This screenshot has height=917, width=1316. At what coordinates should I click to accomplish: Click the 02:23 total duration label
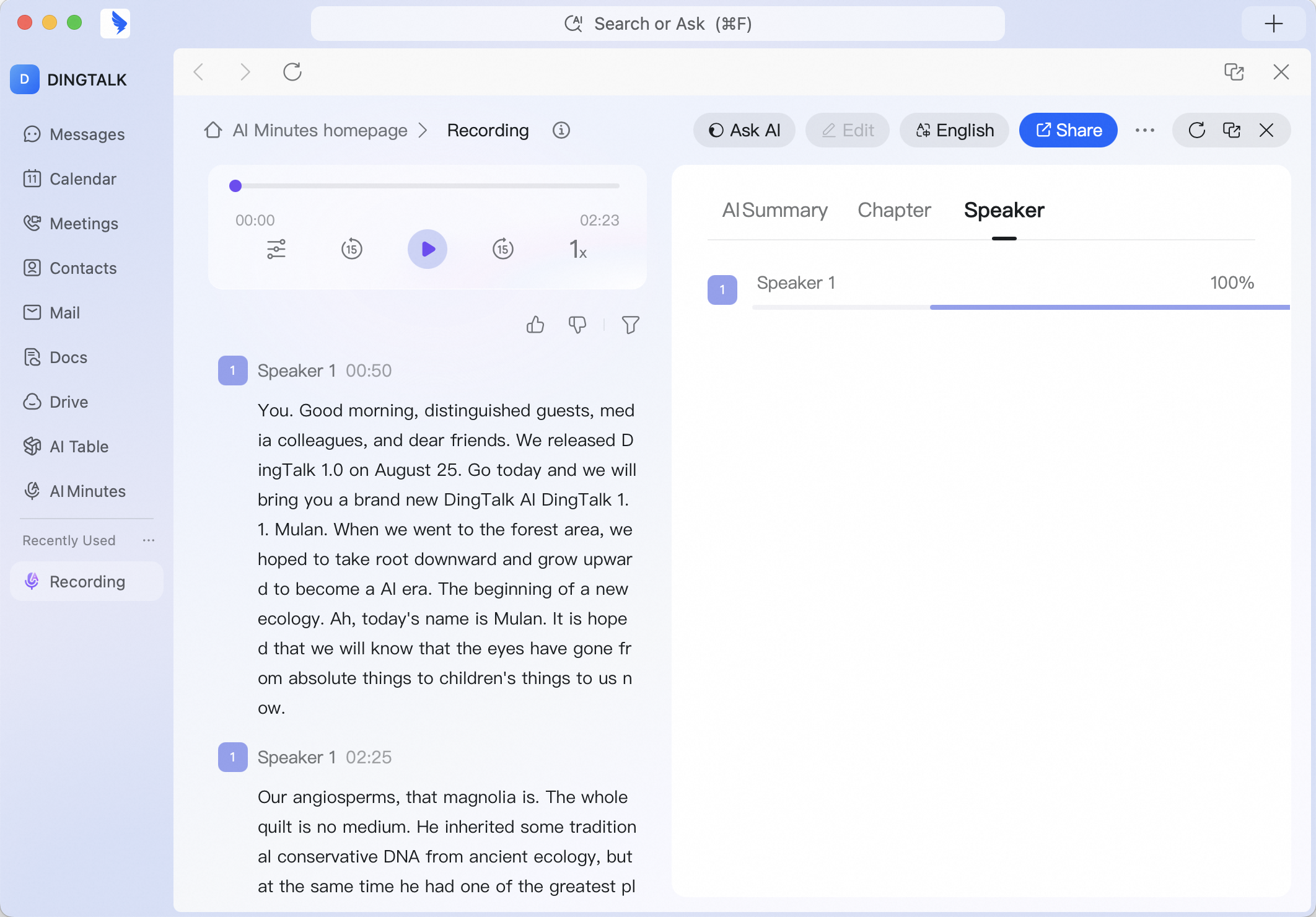point(600,220)
